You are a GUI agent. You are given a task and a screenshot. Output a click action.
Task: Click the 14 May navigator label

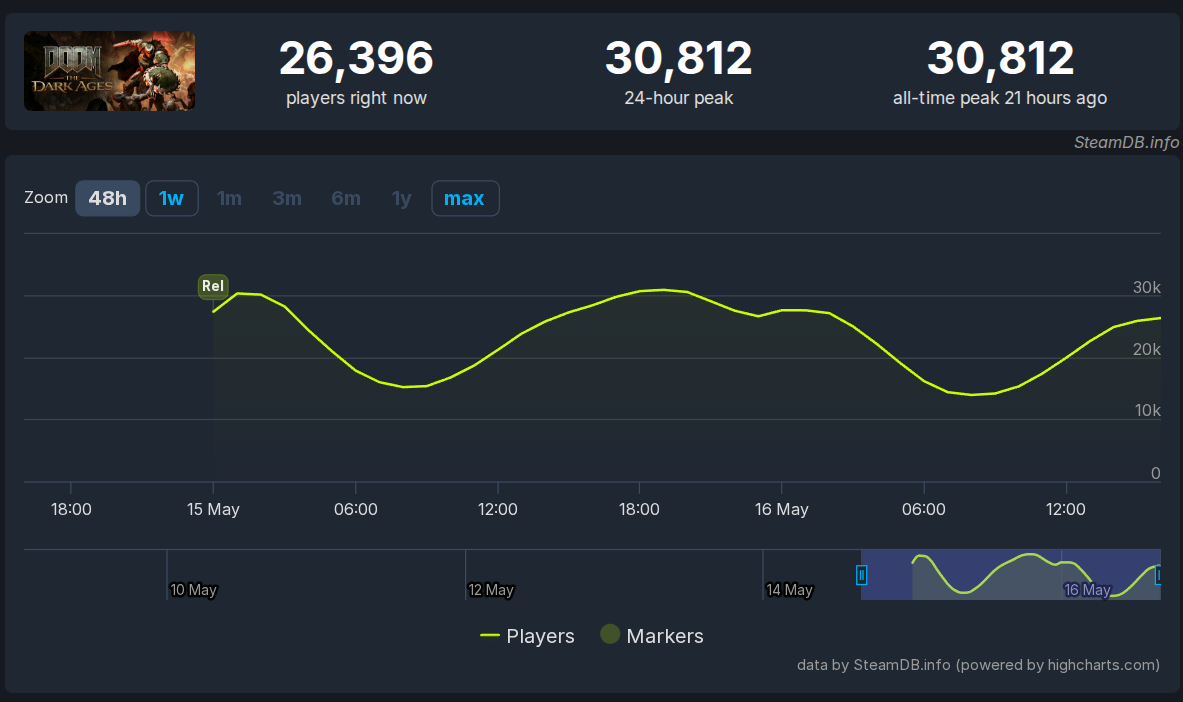click(x=789, y=590)
